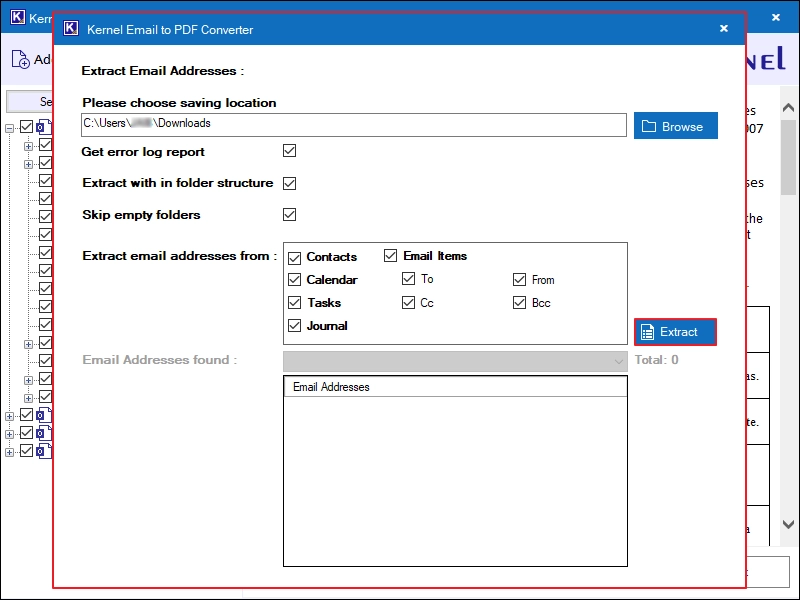Toggle the From field checkbox
Viewport: 800px width, 600px height.
coord(519,280)
